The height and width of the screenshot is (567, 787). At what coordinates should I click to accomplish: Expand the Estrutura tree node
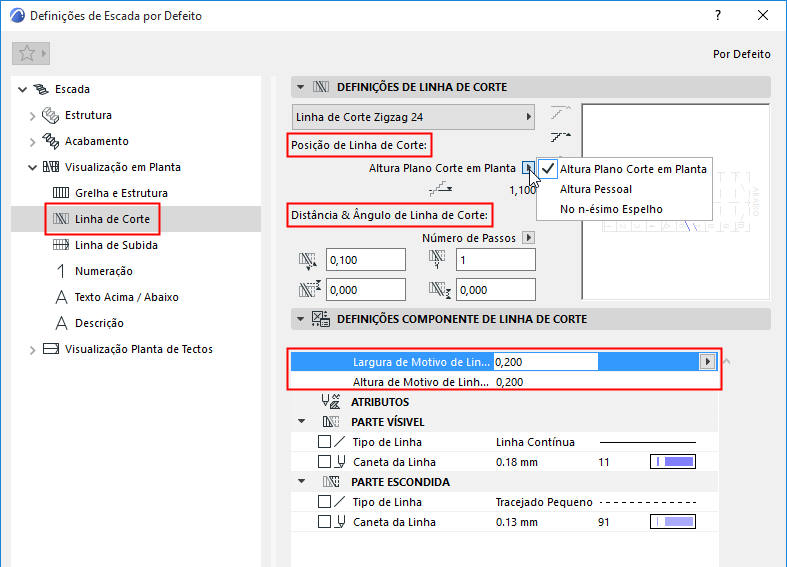pyautogui.click(x=33, y=116)
